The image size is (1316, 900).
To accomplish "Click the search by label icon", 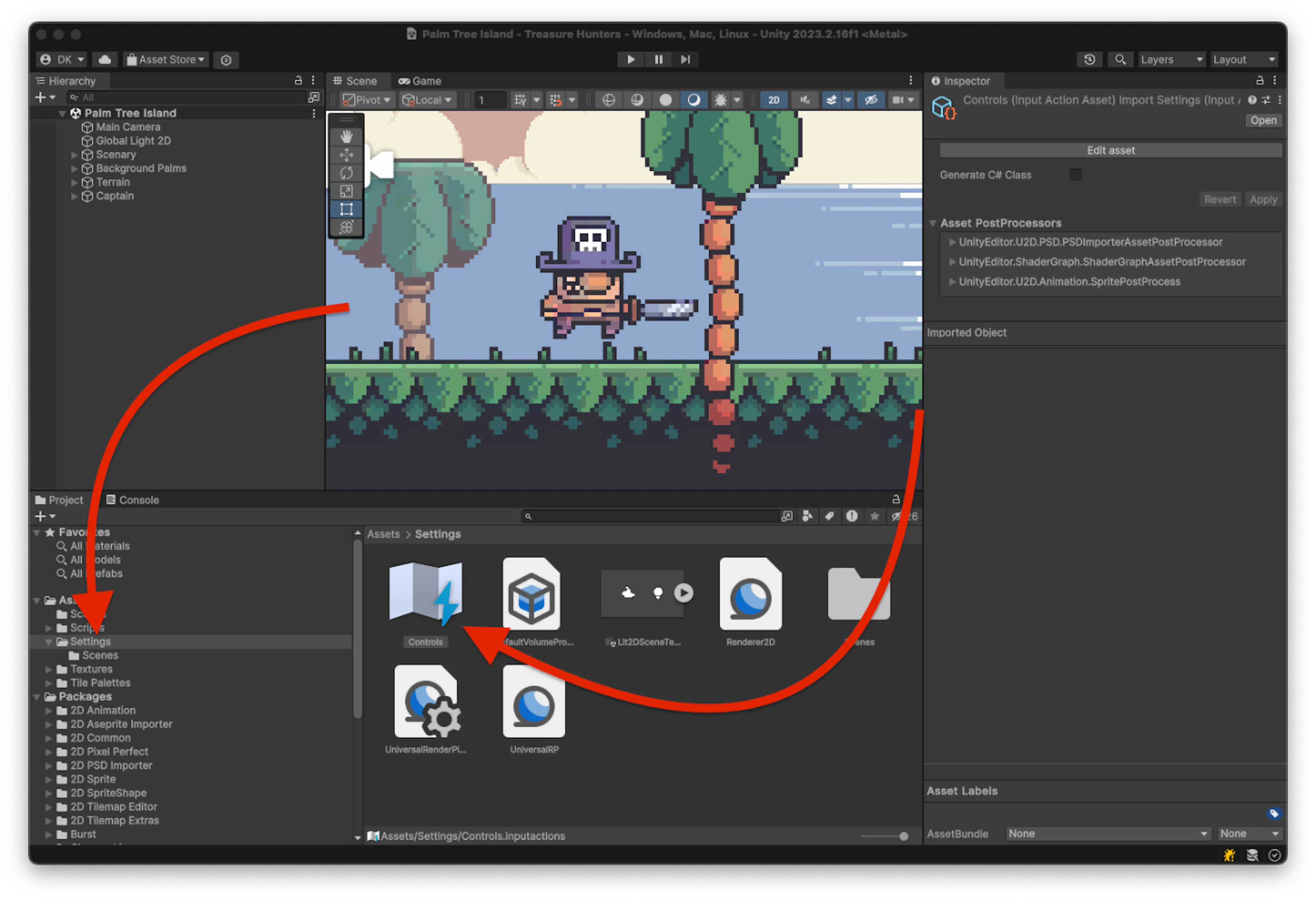I will click(x=829, y=516).
